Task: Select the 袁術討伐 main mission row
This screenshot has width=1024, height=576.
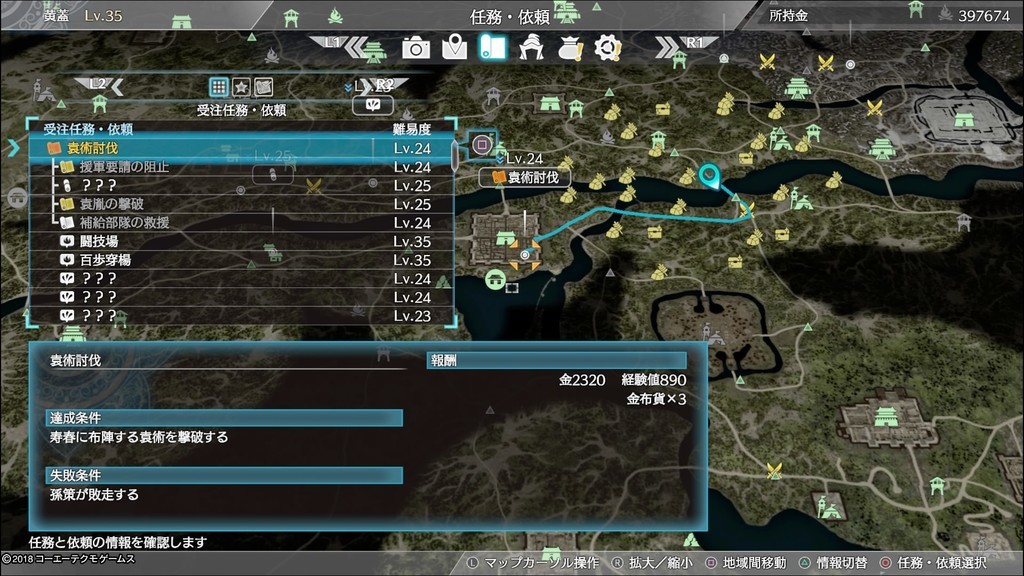Action: click(x=241, y=148)
